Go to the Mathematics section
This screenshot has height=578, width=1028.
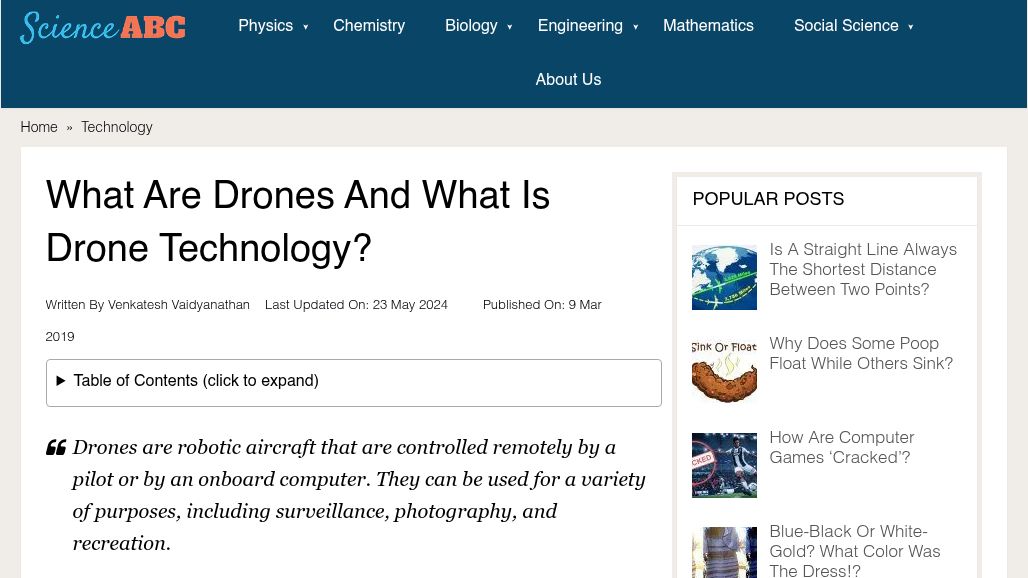[708, 26]
